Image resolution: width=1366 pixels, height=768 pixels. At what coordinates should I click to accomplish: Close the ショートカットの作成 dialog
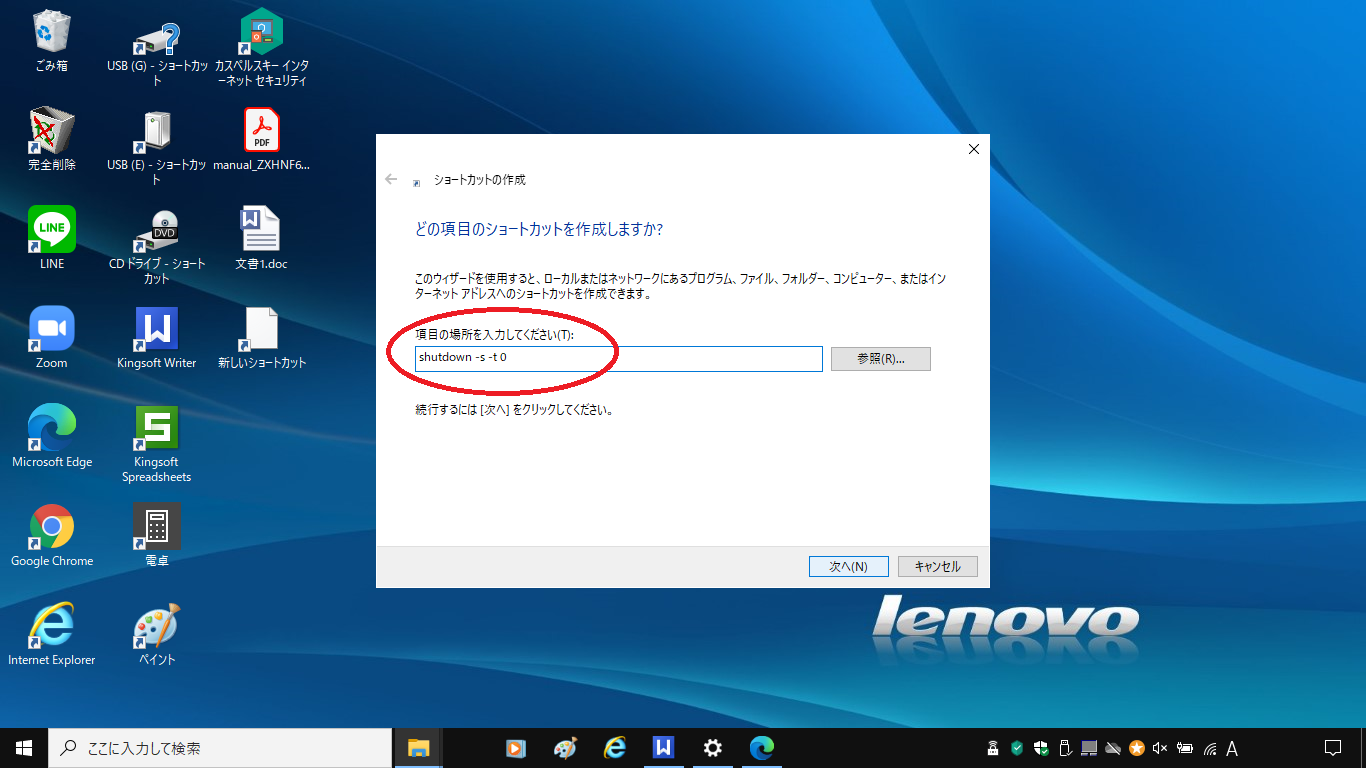[973, 149]
